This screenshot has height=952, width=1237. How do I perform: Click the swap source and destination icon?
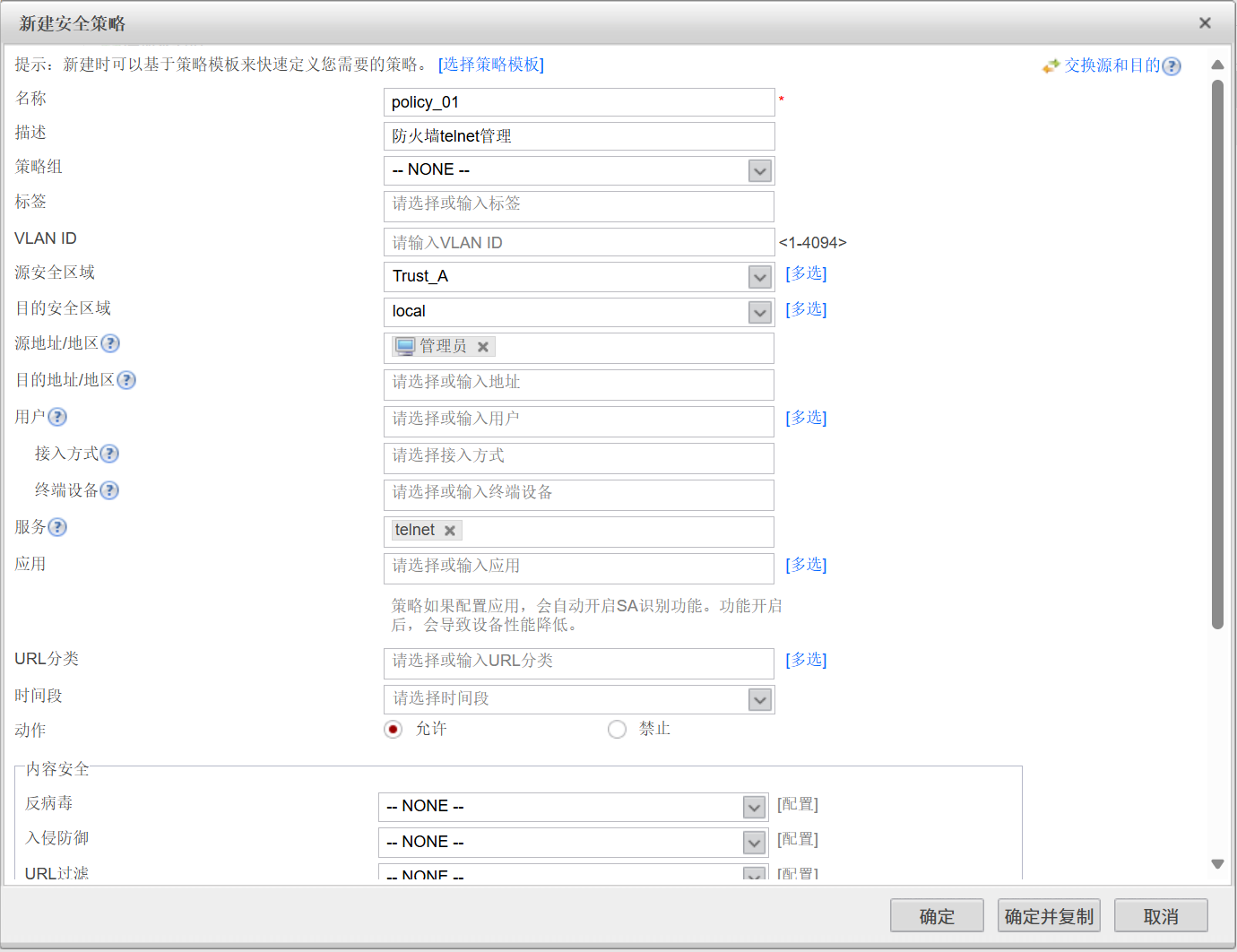(x=1051, y=66)
